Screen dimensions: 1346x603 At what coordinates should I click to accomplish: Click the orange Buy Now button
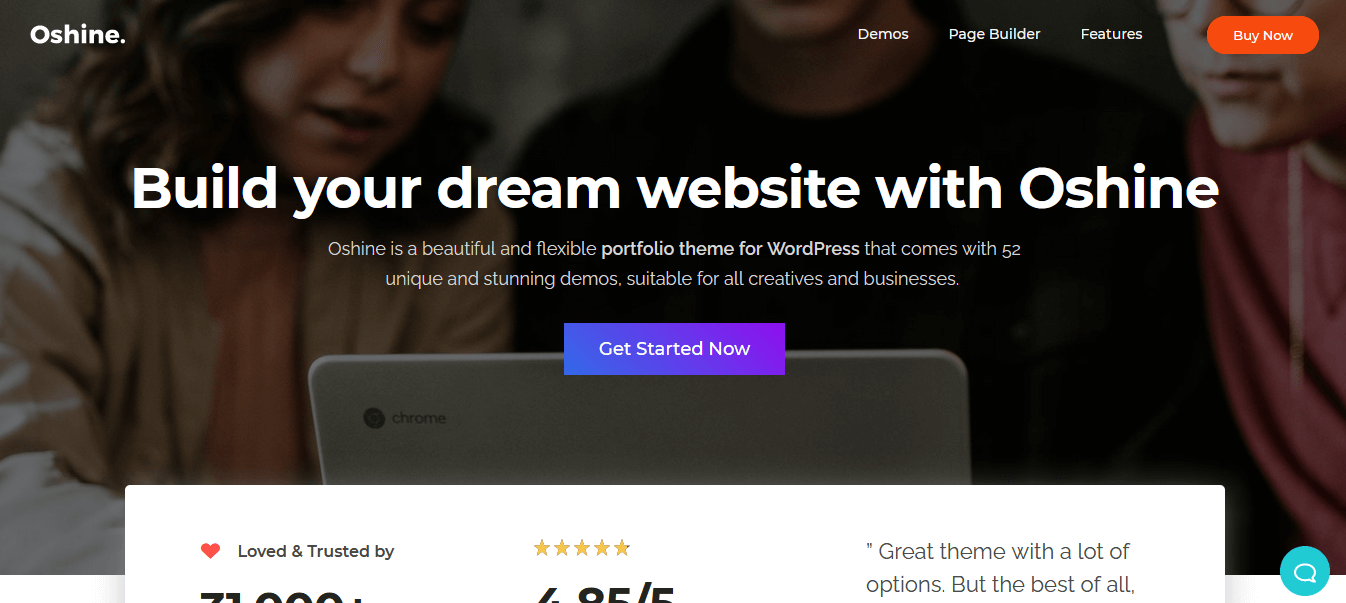click(1263, 35)
